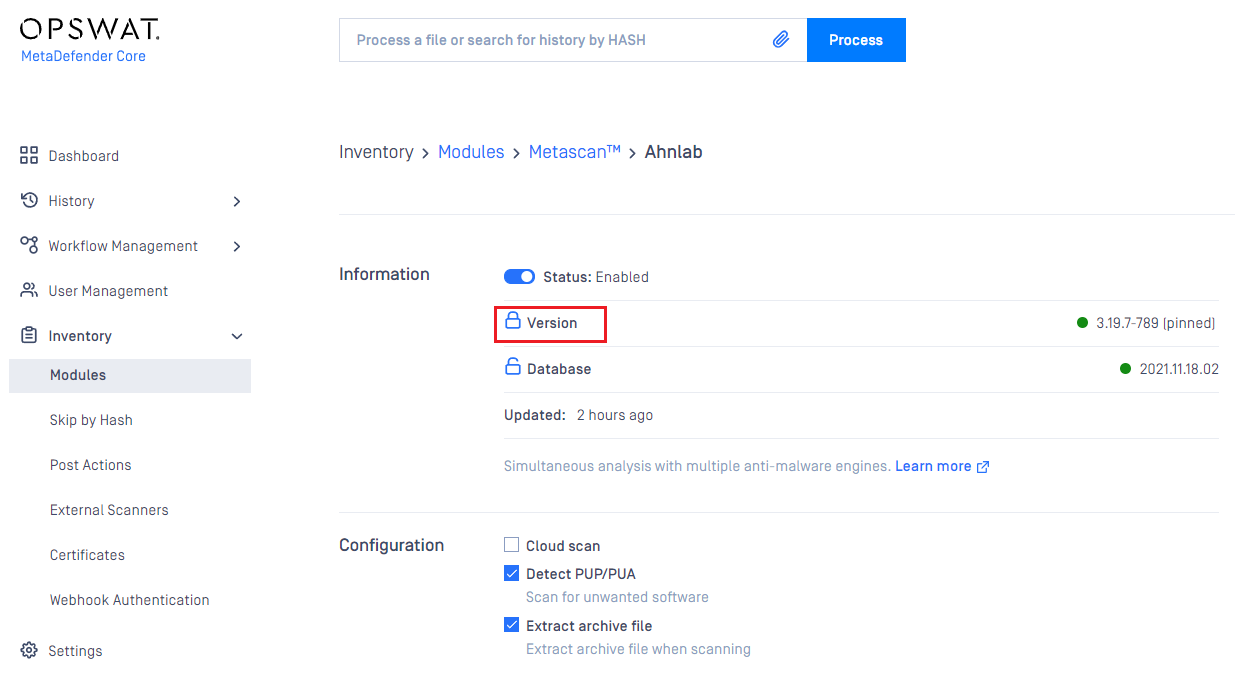1236x683 pixels.
Task: Click the paperclip attach file icon
Action: coord(781,40)
